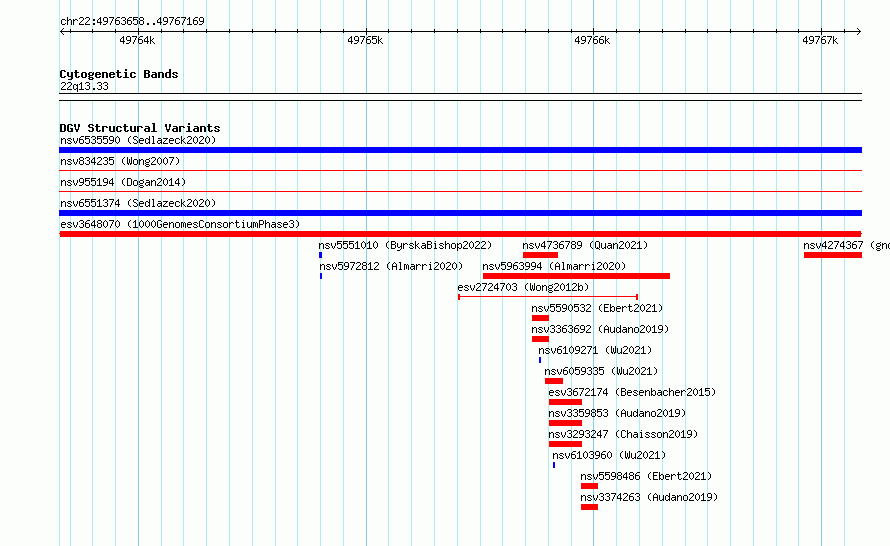Select the blue bar under nsv6551374
This screenshot has width=890, height=546.
click(460, 213)
